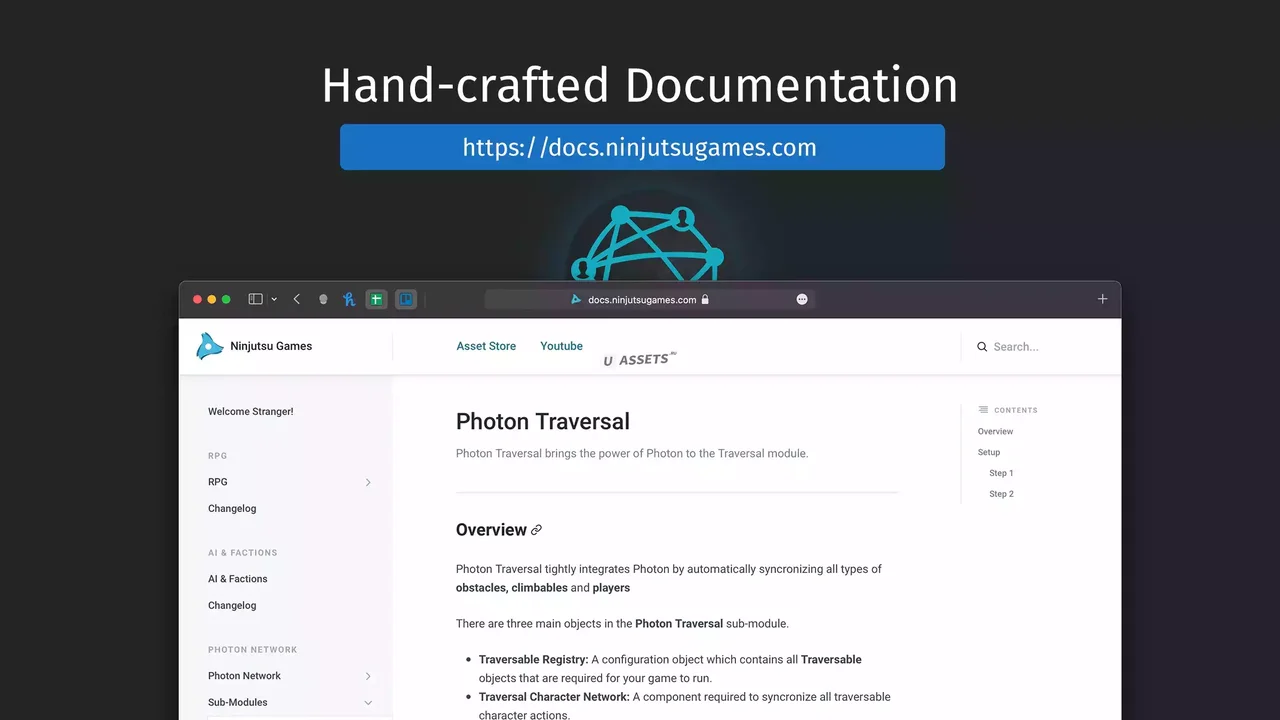The height and width of the screenshot is (720, 1280).
Task: Select the Sub-Modules sidebar item
Action: pos(237,702)
